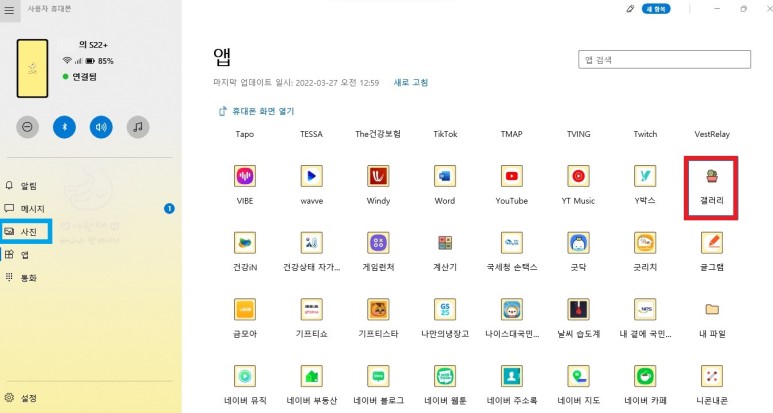Image resolution: width=773 pixels, height=413 pixels.
Task: Click the TVING app label
Action: click(578, 134)
